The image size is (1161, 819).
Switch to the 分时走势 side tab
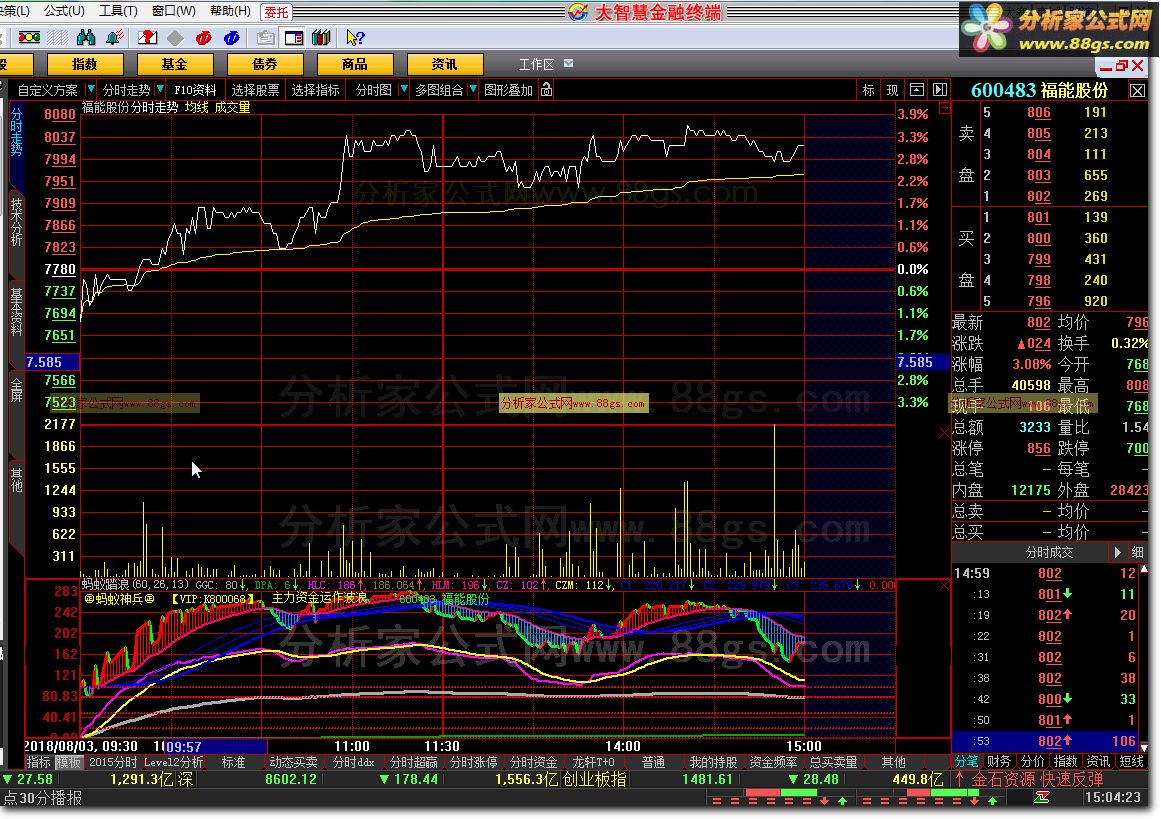(16, 131)
